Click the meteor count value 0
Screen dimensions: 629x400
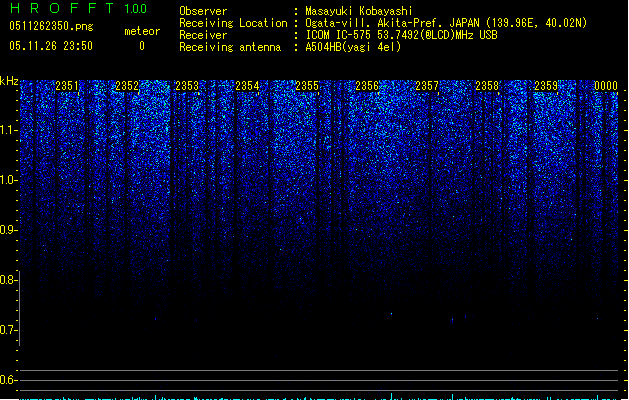coord(142,46)
